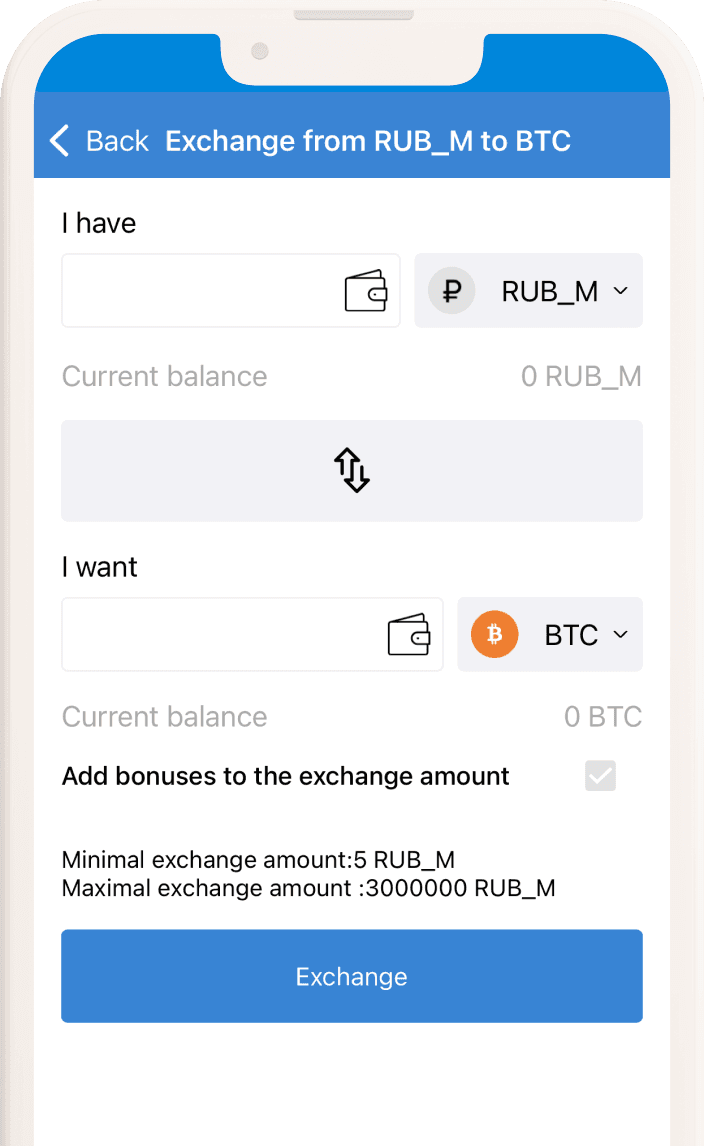Click the wallet icon in I have field
This screenshot has width=704, height=1146.
pos(366,291)
